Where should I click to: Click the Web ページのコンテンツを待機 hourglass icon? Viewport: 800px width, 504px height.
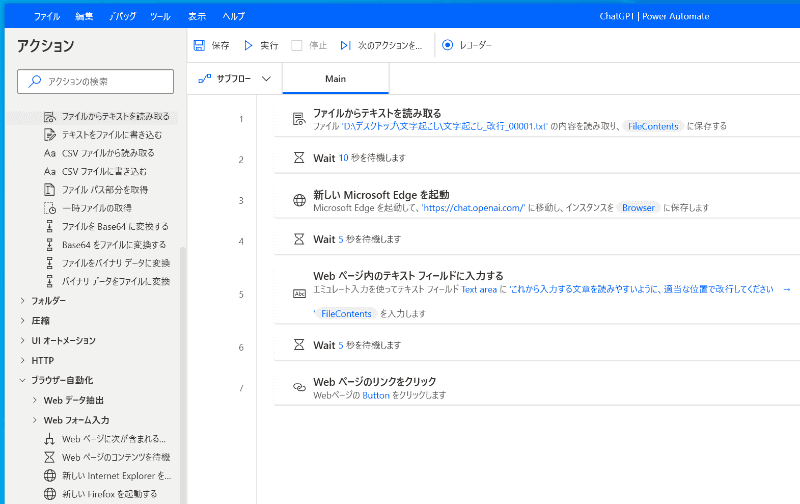coord(49,458)
